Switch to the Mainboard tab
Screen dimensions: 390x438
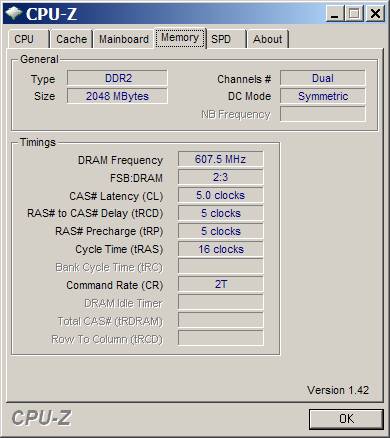coord(124,39)
